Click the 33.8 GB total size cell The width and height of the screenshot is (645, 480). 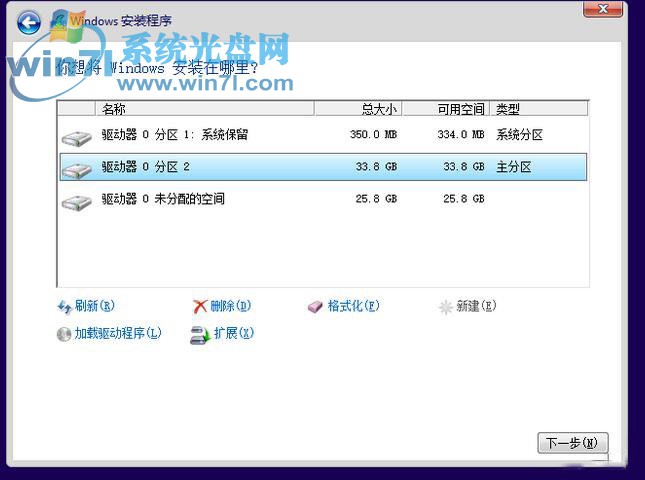[x=376, y=167]
